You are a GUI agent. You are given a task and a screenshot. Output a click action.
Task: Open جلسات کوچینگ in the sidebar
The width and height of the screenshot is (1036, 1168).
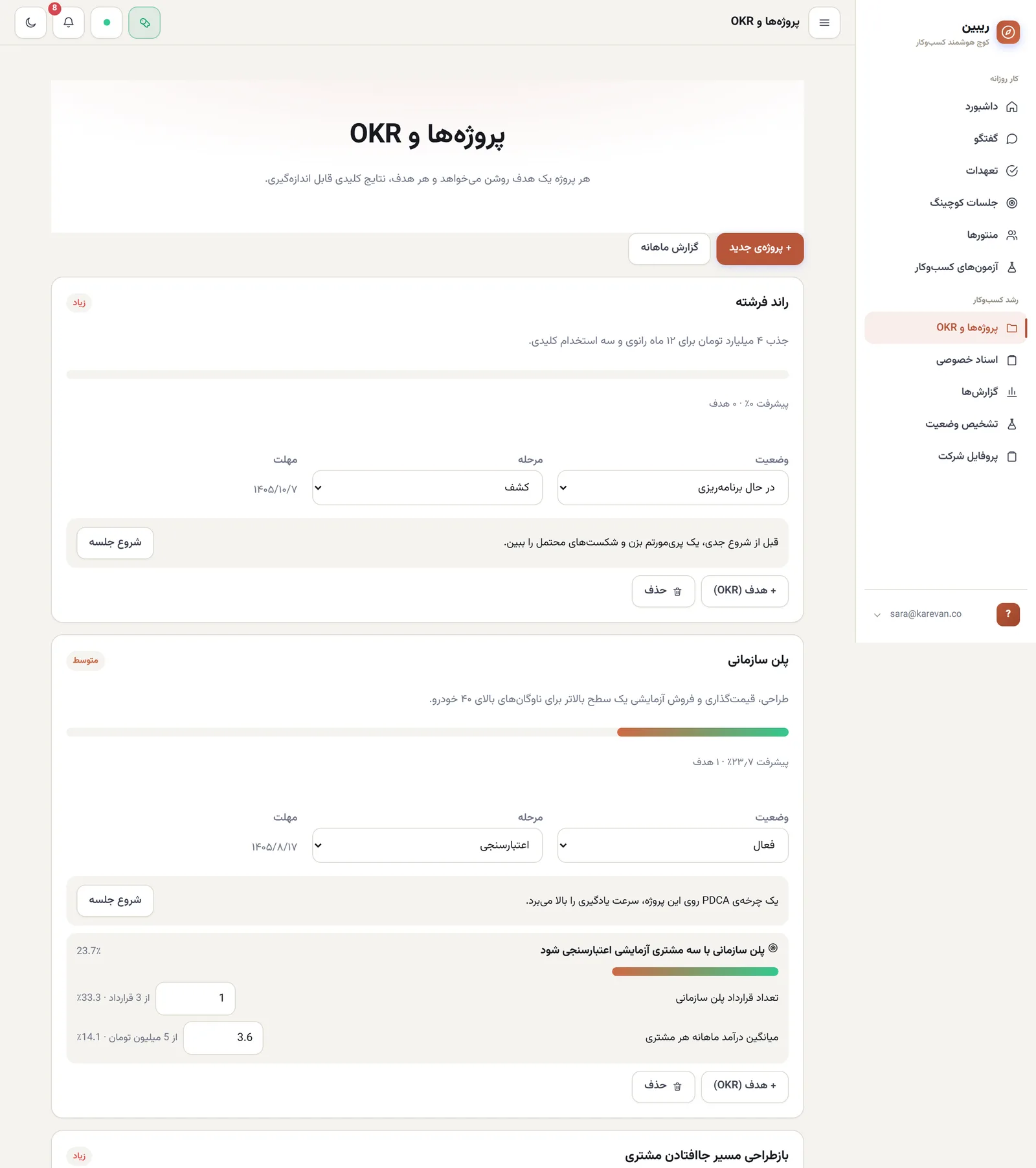(946, 203)
